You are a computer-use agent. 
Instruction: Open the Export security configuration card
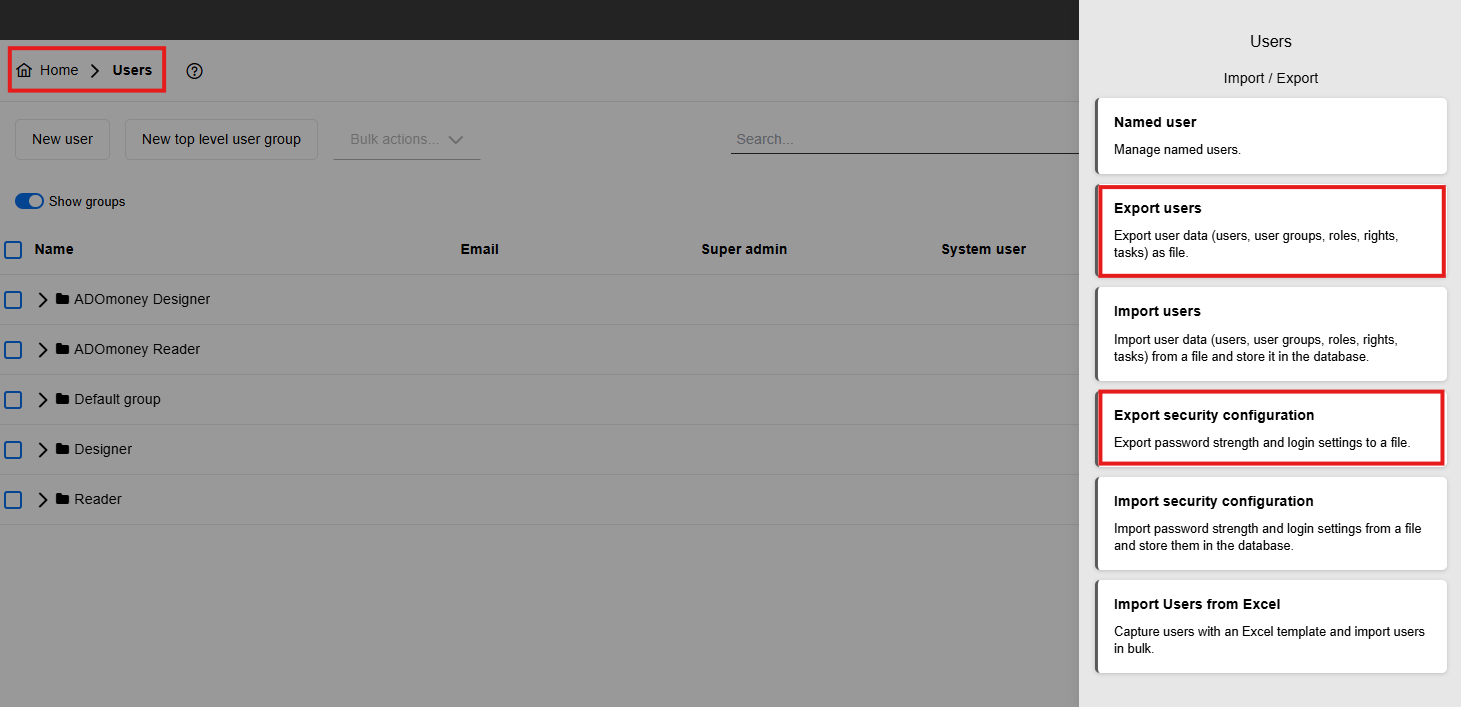1271,427
